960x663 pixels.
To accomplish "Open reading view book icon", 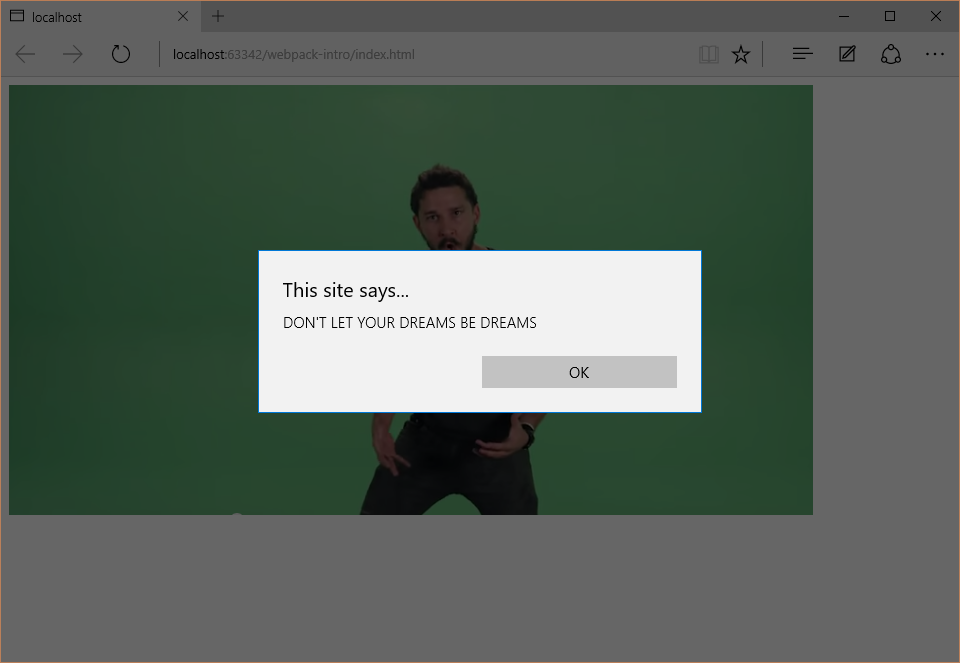I will click(x=708, y=54).
